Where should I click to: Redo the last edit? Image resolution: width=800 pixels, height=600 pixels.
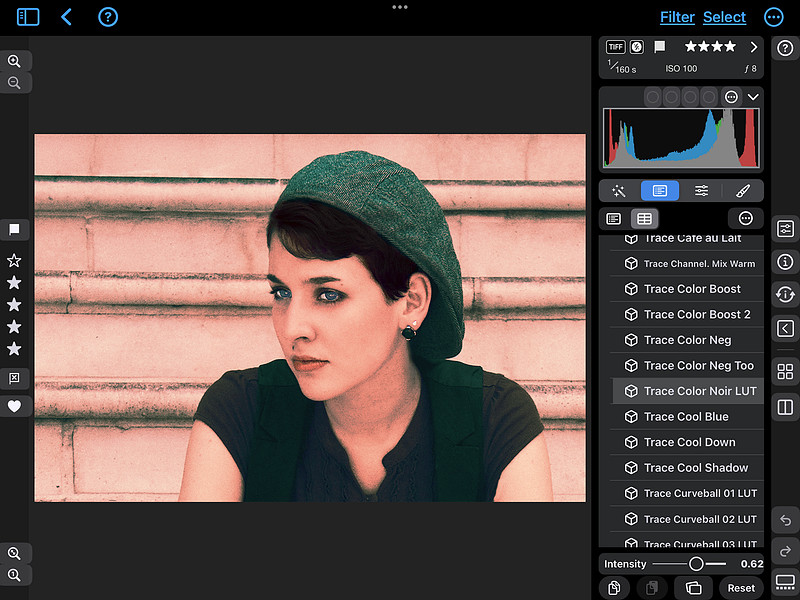click(x=785, y=551)
